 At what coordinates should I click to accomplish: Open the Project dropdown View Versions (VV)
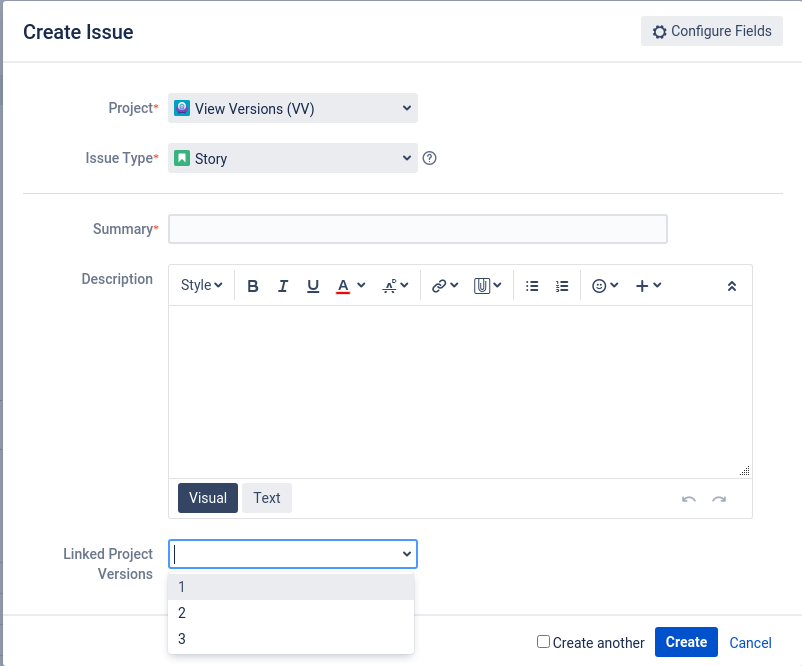(293, 108)
